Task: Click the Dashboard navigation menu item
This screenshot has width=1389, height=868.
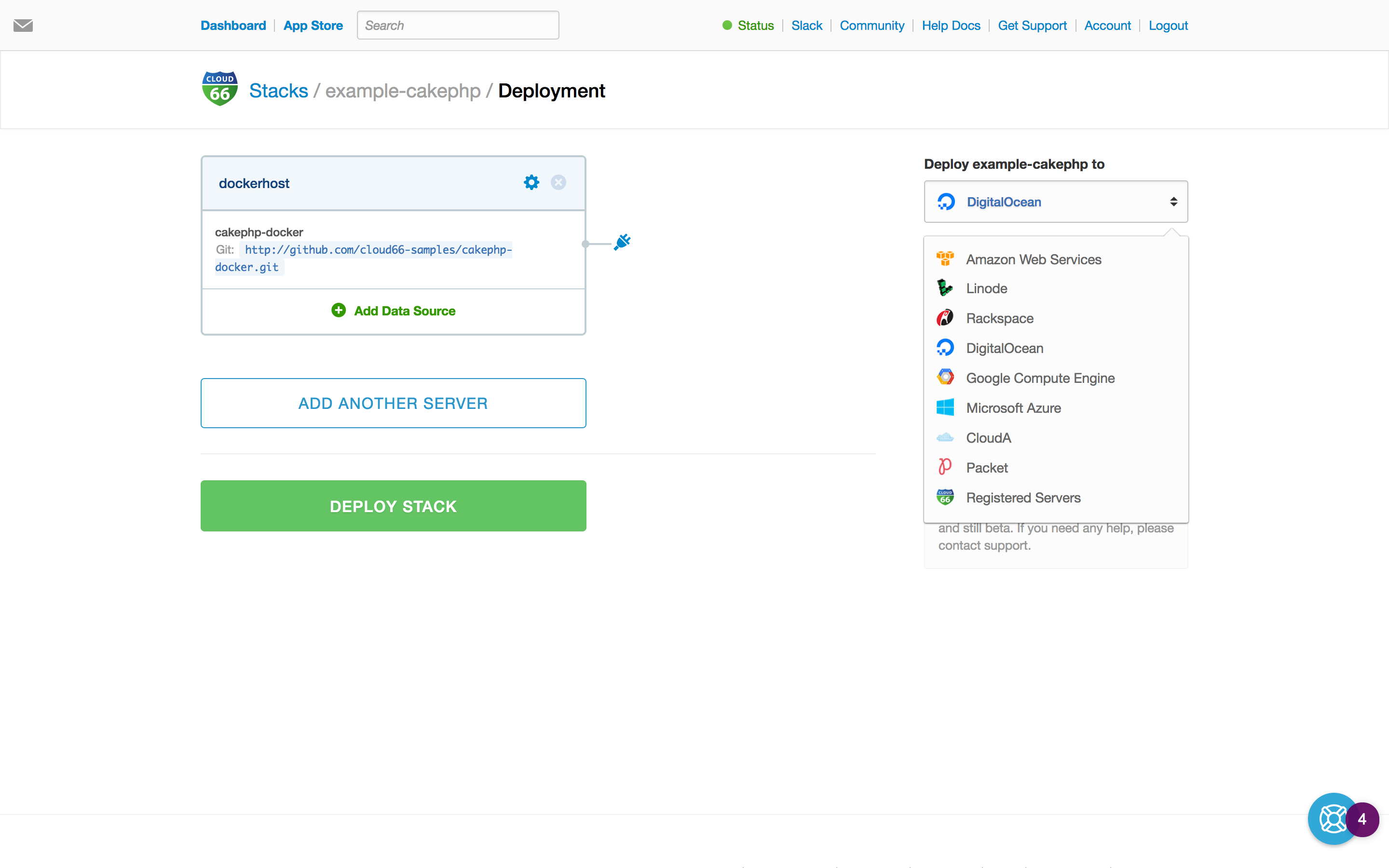Action: (234, 24)
